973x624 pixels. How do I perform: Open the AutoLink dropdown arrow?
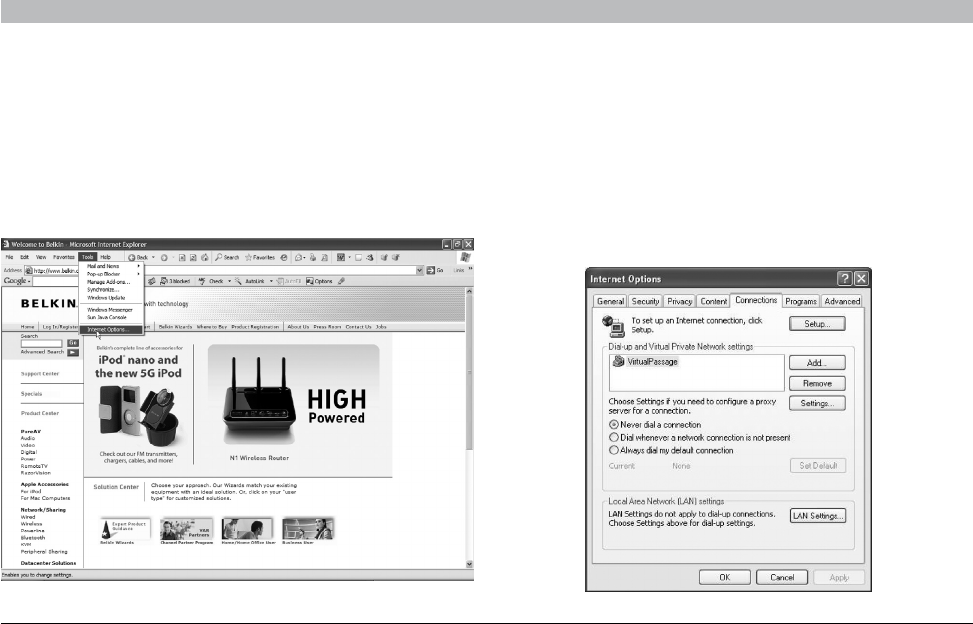click(x=271, y=281)
